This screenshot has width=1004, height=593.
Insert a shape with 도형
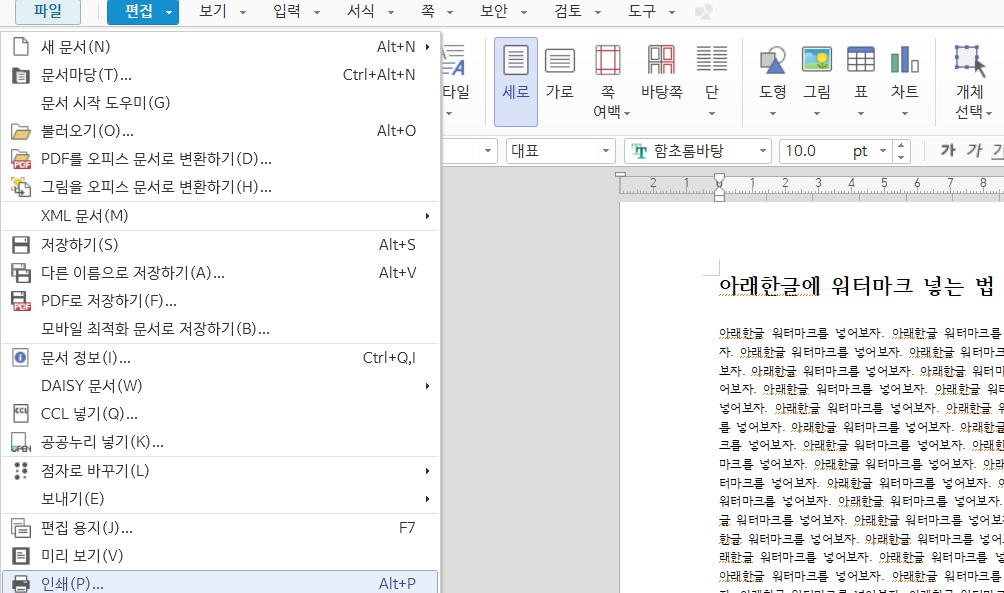(x=772, y=72)
